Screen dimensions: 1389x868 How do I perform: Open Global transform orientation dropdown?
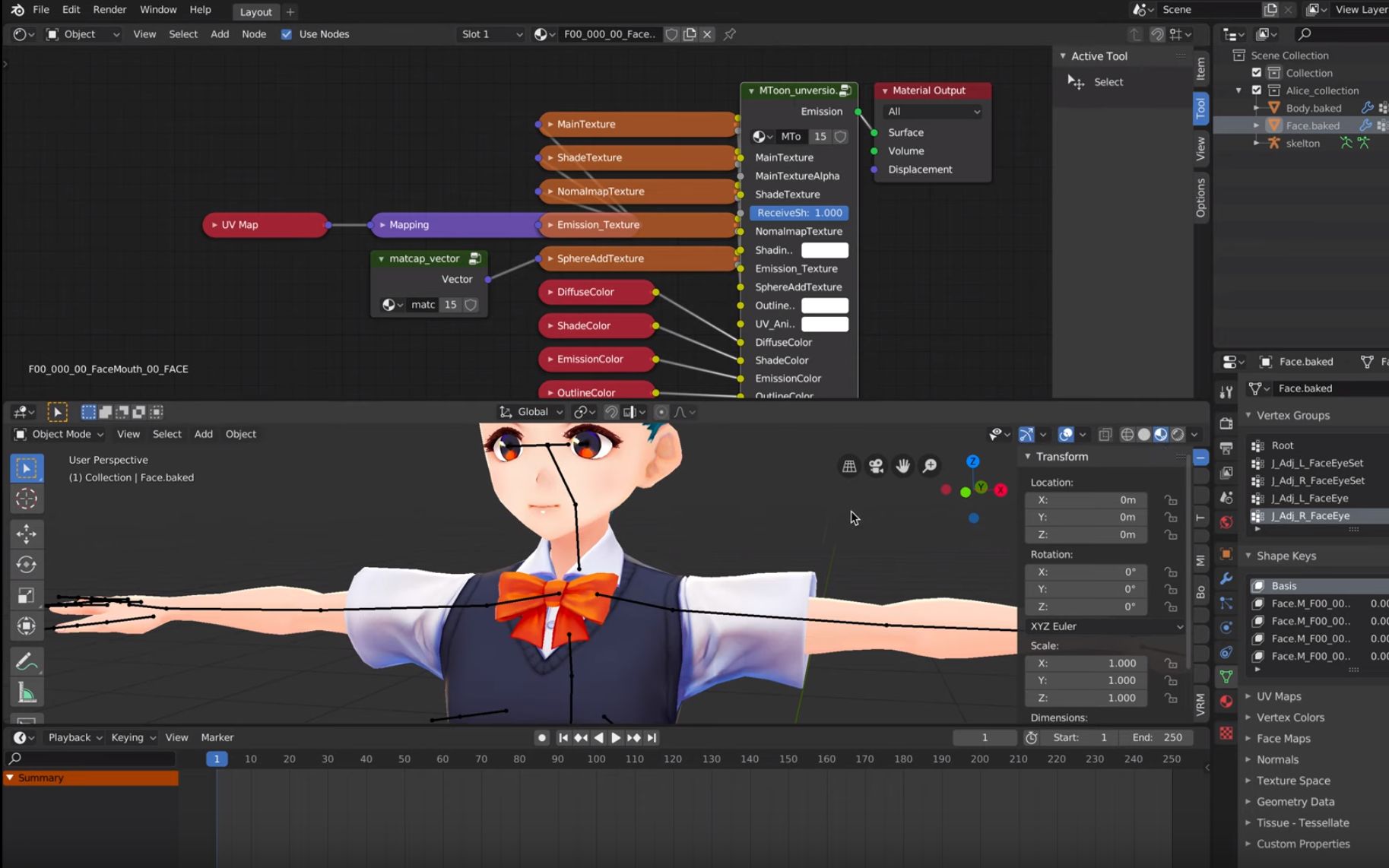pos(531,412)
